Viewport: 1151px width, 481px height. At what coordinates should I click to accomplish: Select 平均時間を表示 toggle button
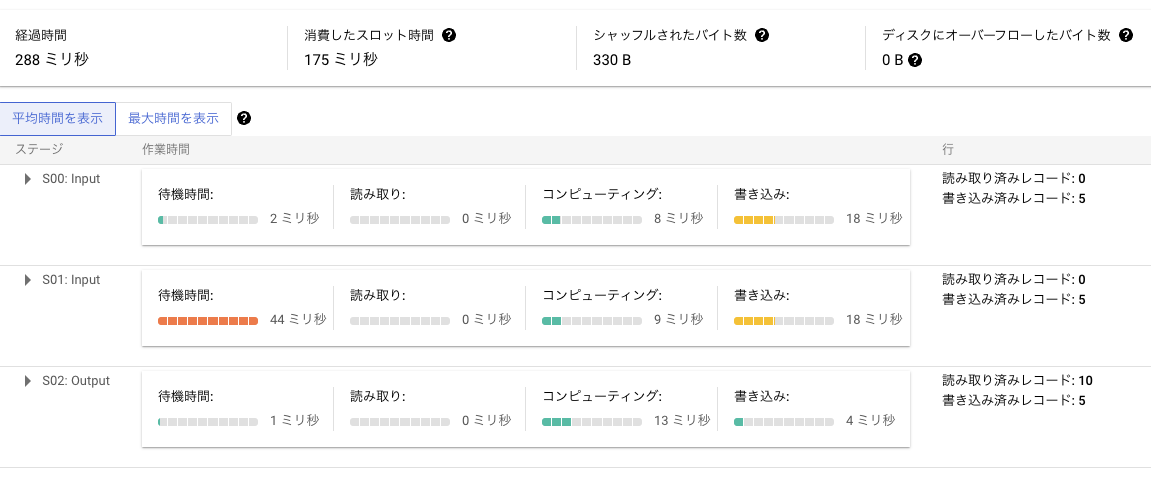pos(58,119)
